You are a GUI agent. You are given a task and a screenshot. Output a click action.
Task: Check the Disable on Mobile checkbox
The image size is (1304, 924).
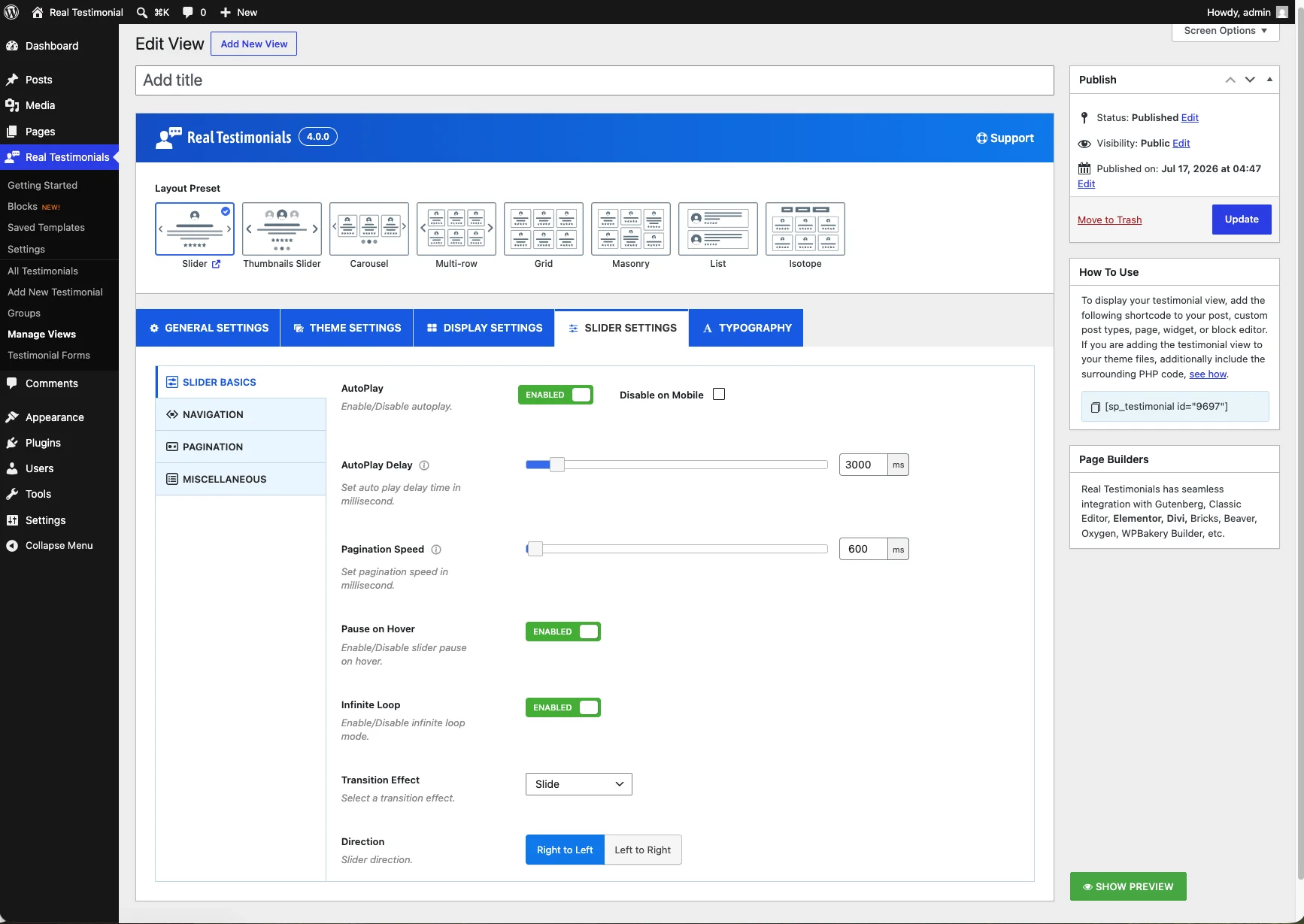coord(719,394)
